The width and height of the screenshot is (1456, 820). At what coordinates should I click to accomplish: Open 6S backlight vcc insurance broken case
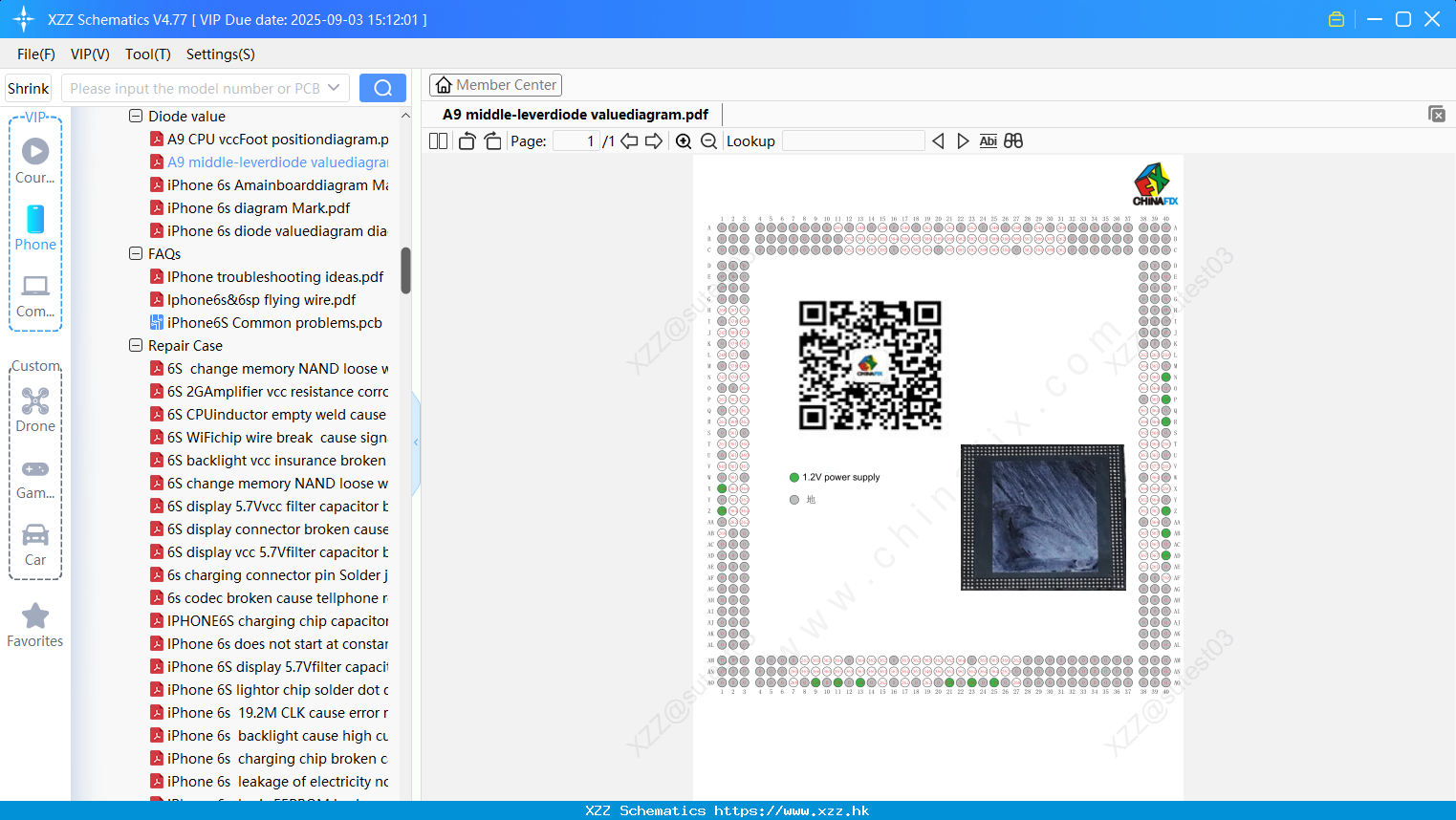coord(276,460)
